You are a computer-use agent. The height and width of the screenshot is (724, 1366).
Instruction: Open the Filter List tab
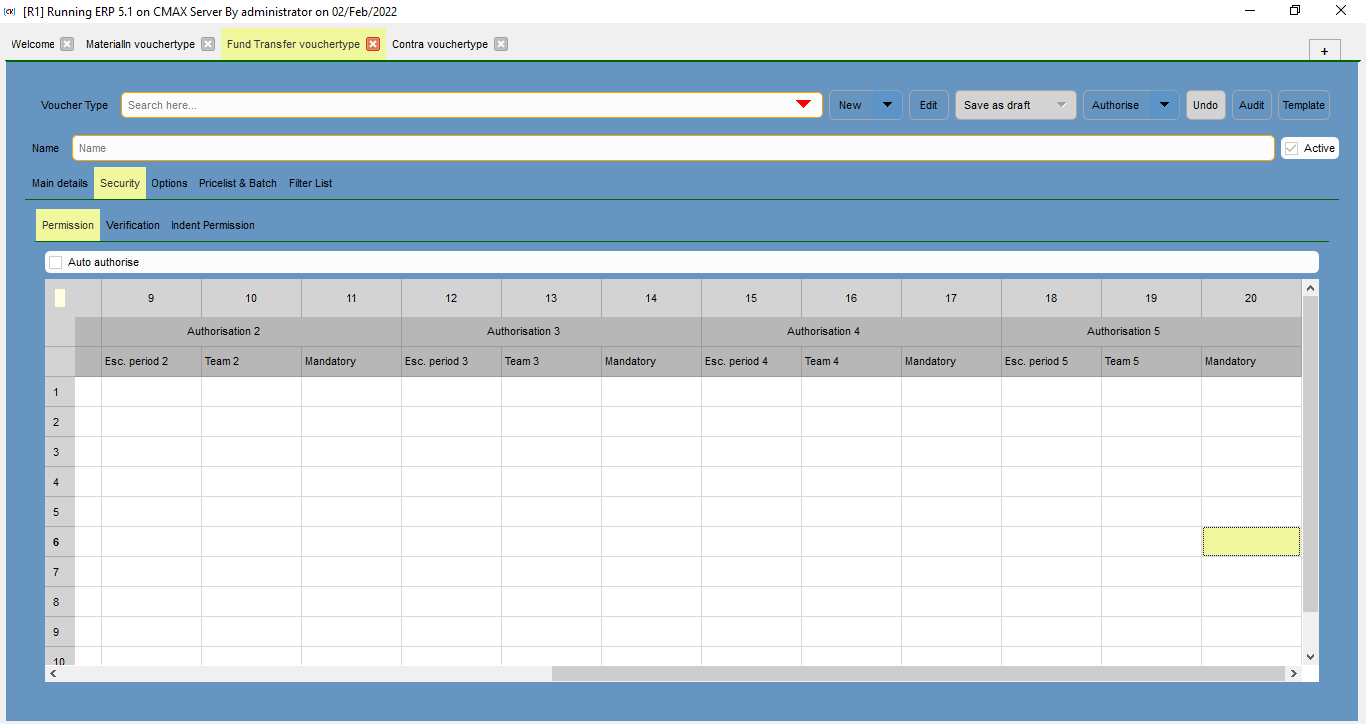[x=311, y=183]
